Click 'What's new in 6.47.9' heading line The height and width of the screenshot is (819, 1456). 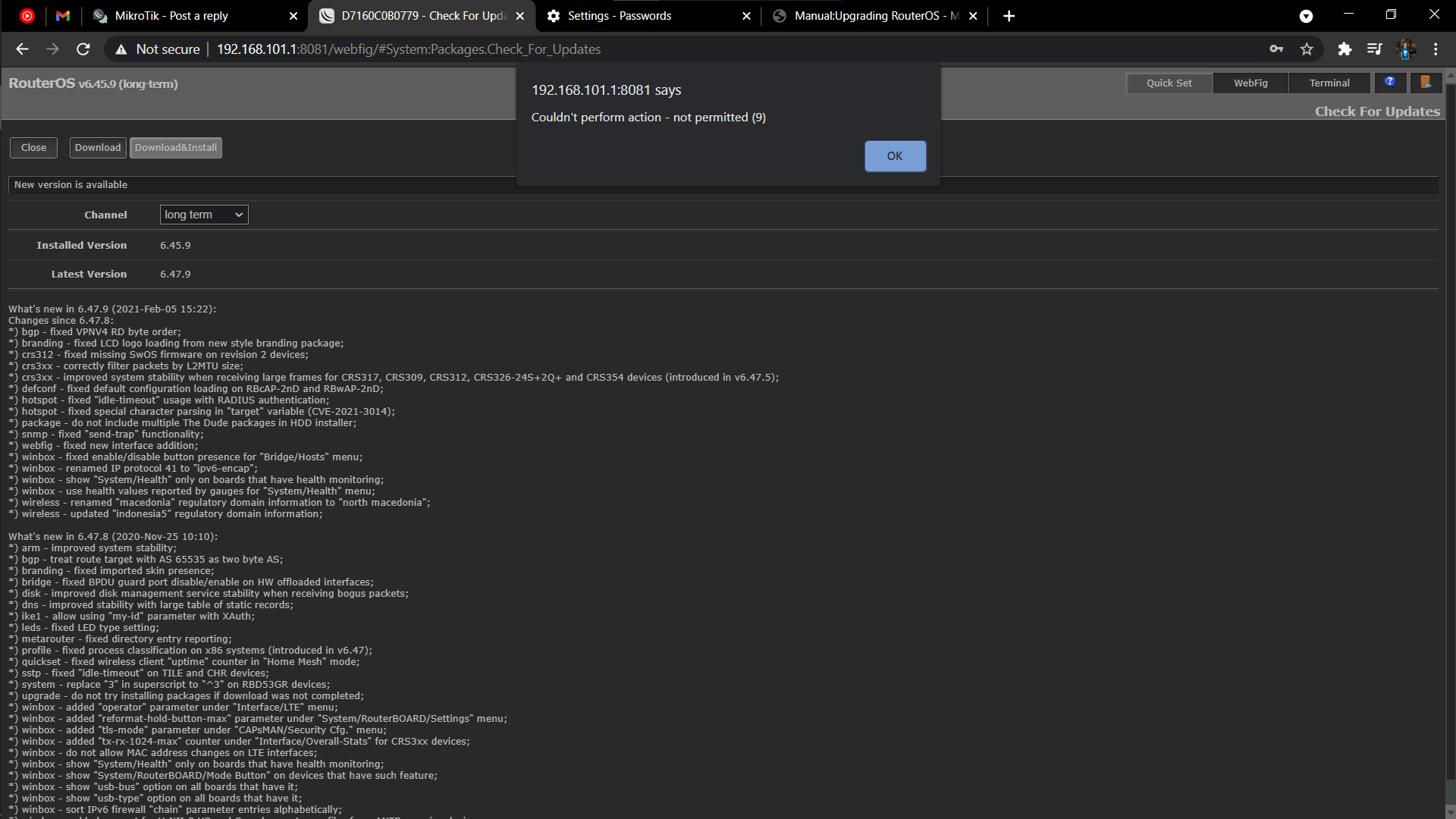tap(112, 309)
